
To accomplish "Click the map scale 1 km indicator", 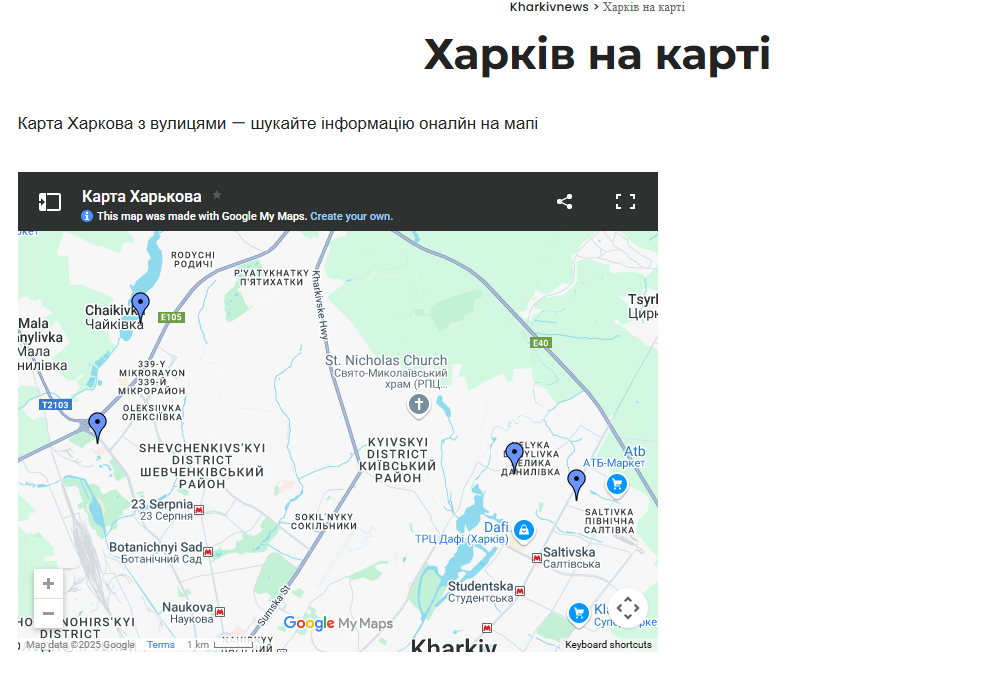I will 220,645.
